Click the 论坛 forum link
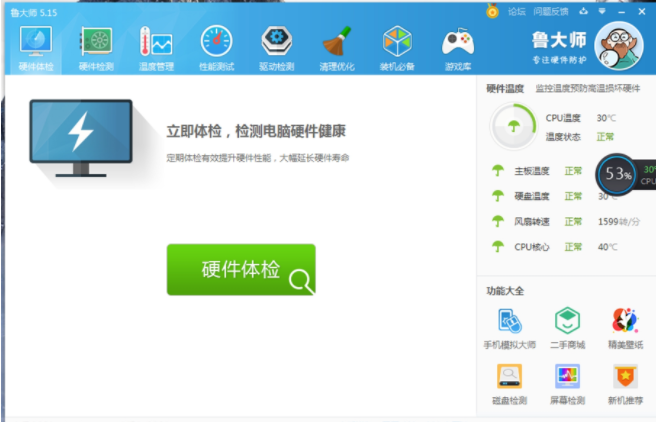The image size is (656, 422). click(x=516, y=12)
